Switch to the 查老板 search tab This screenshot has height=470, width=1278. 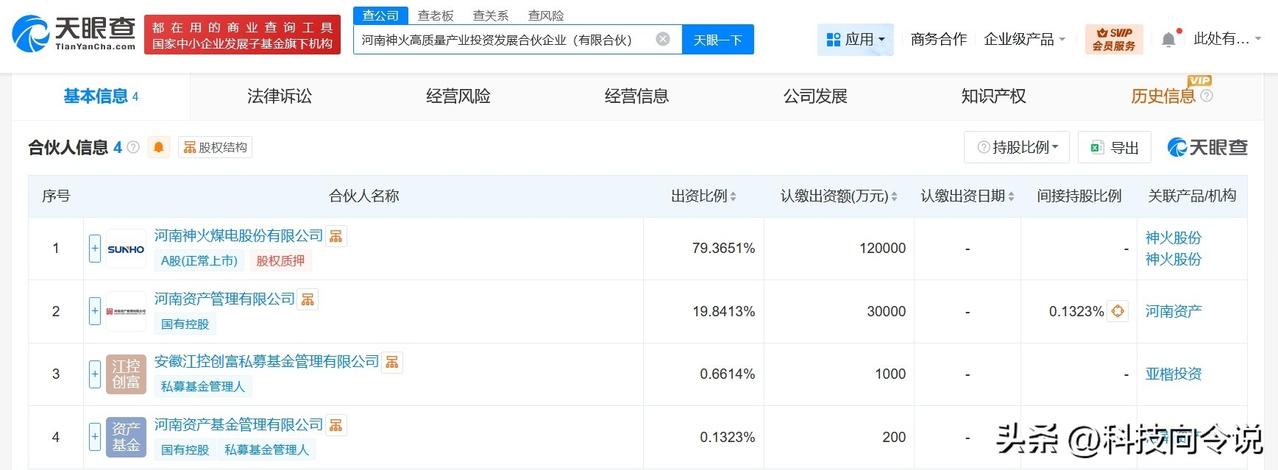435,15
